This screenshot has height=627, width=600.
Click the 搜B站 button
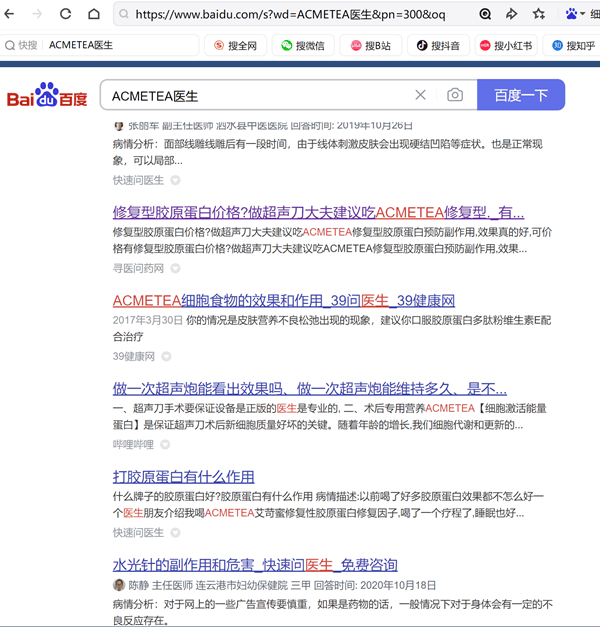click(370, 46)
